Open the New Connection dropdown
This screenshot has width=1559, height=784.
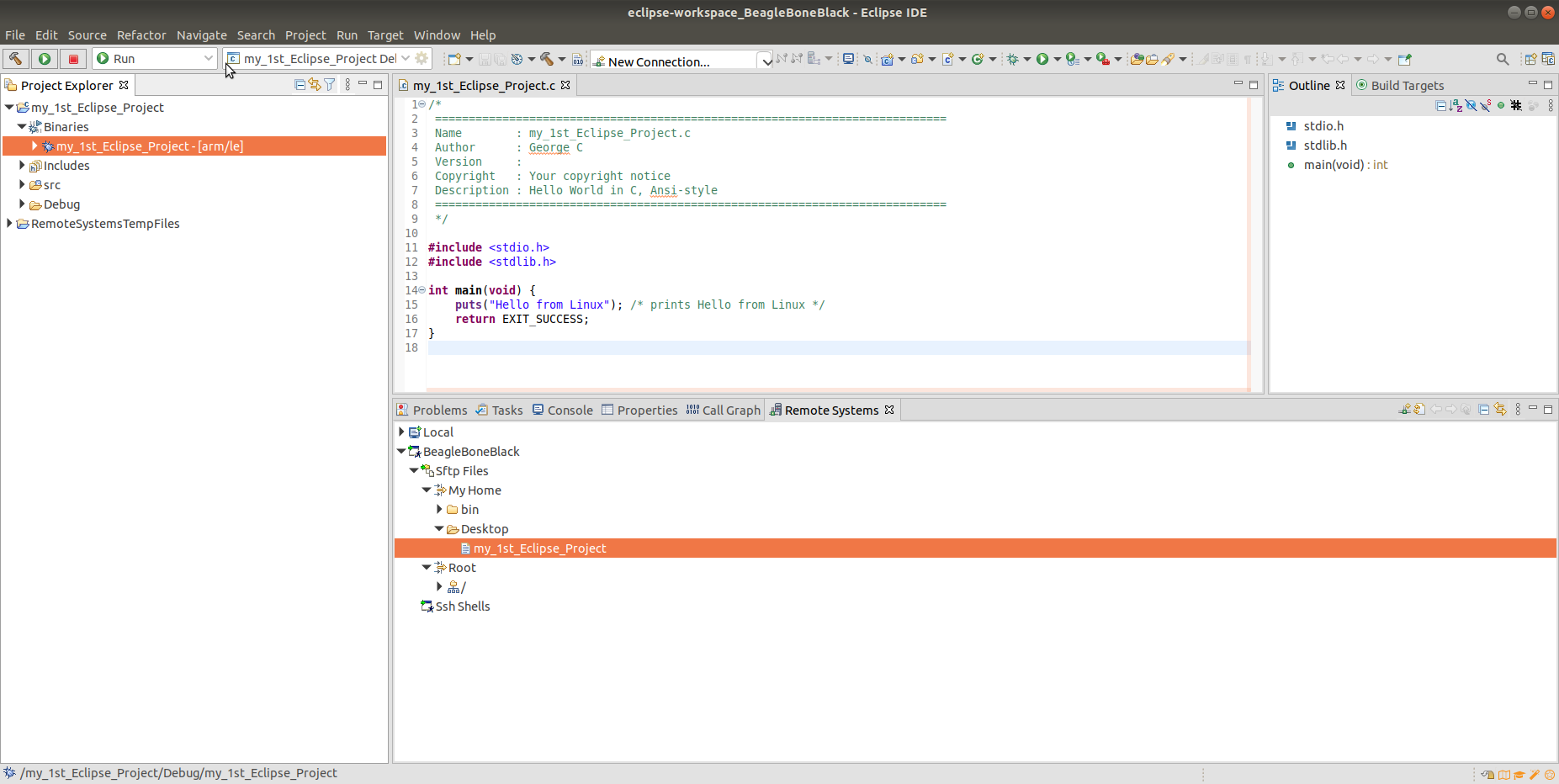[x=766, y=61]
